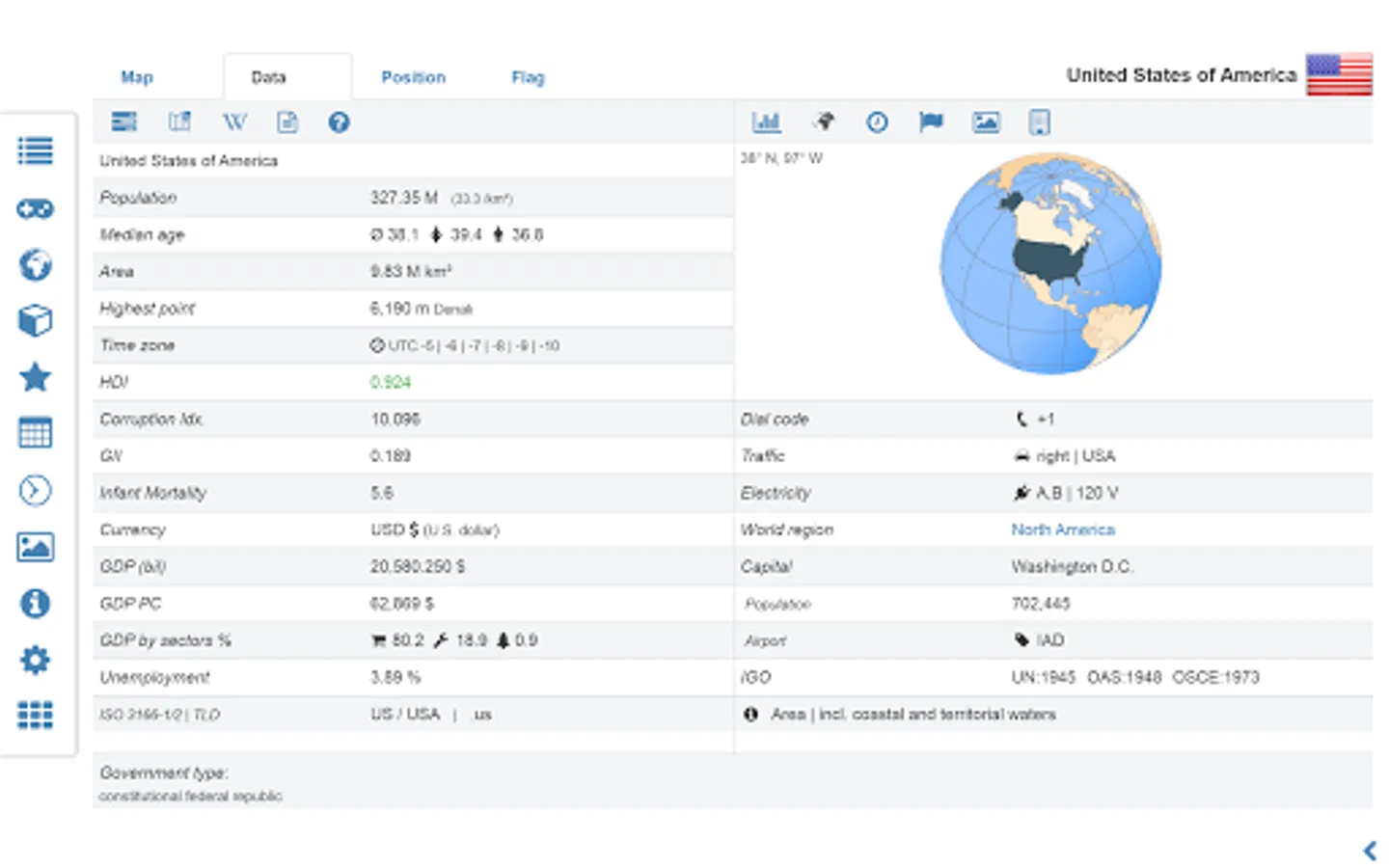This screenshot has width=1389, height=868.
Task: Open the info icon in sidebar
Action: coord(36,604)
